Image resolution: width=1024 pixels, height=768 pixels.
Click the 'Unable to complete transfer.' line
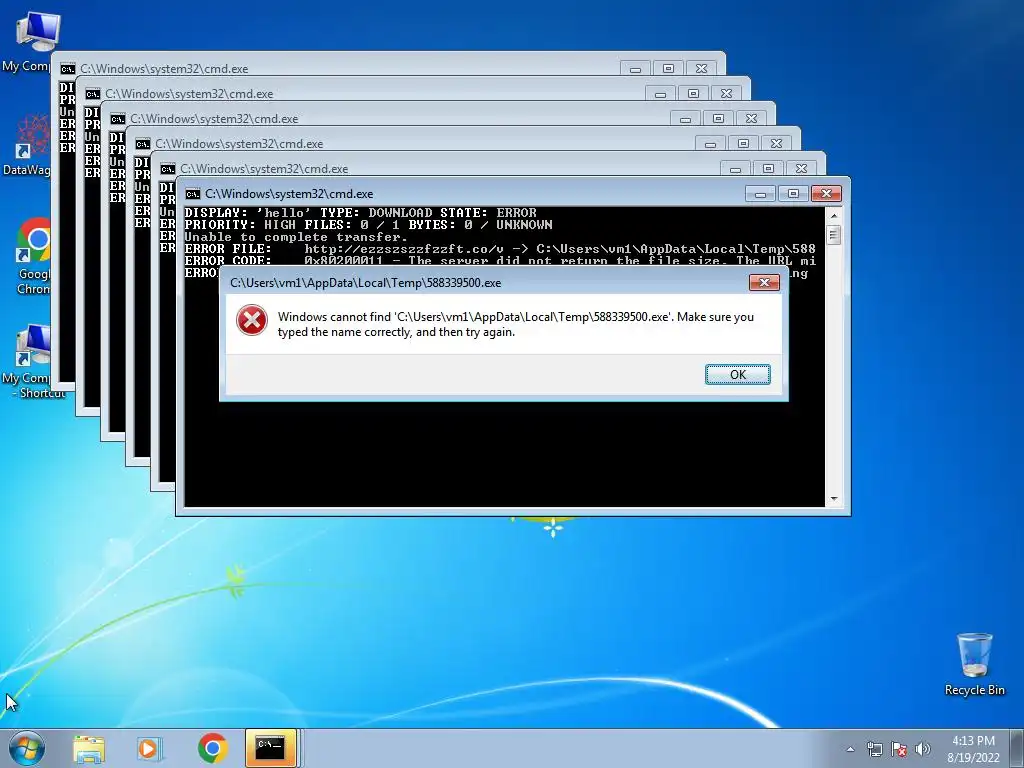click(x=296, y=237)
